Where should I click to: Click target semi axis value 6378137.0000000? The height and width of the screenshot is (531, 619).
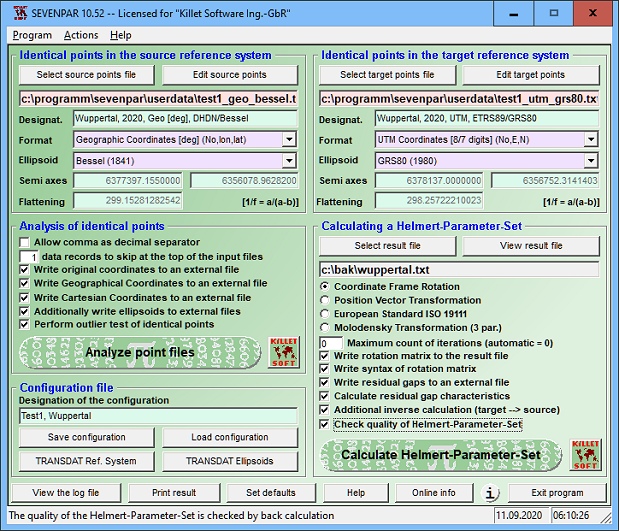click(x=429, y=181)
